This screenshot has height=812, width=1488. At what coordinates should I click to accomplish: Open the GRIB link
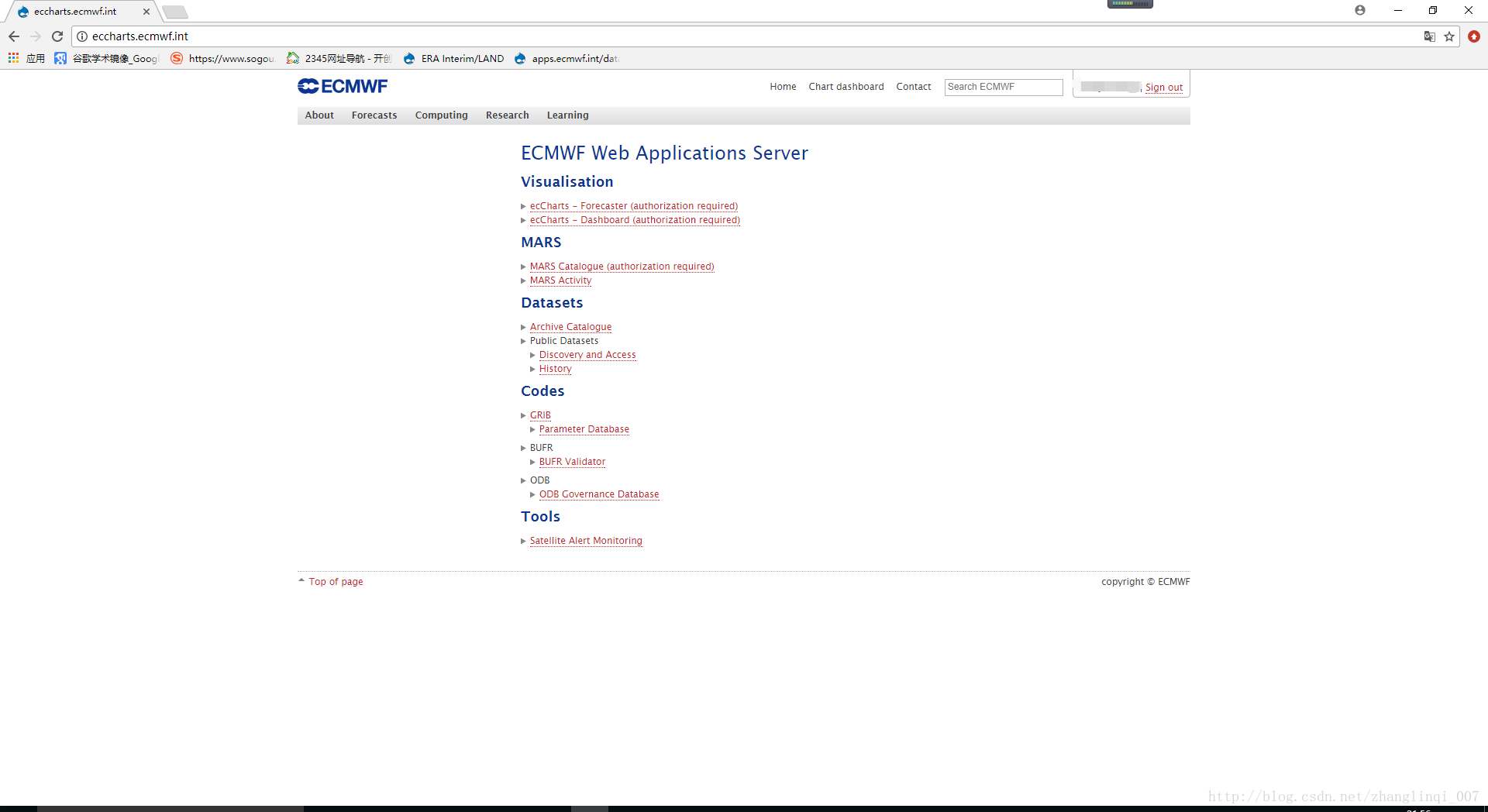click(x=540, y=415)
